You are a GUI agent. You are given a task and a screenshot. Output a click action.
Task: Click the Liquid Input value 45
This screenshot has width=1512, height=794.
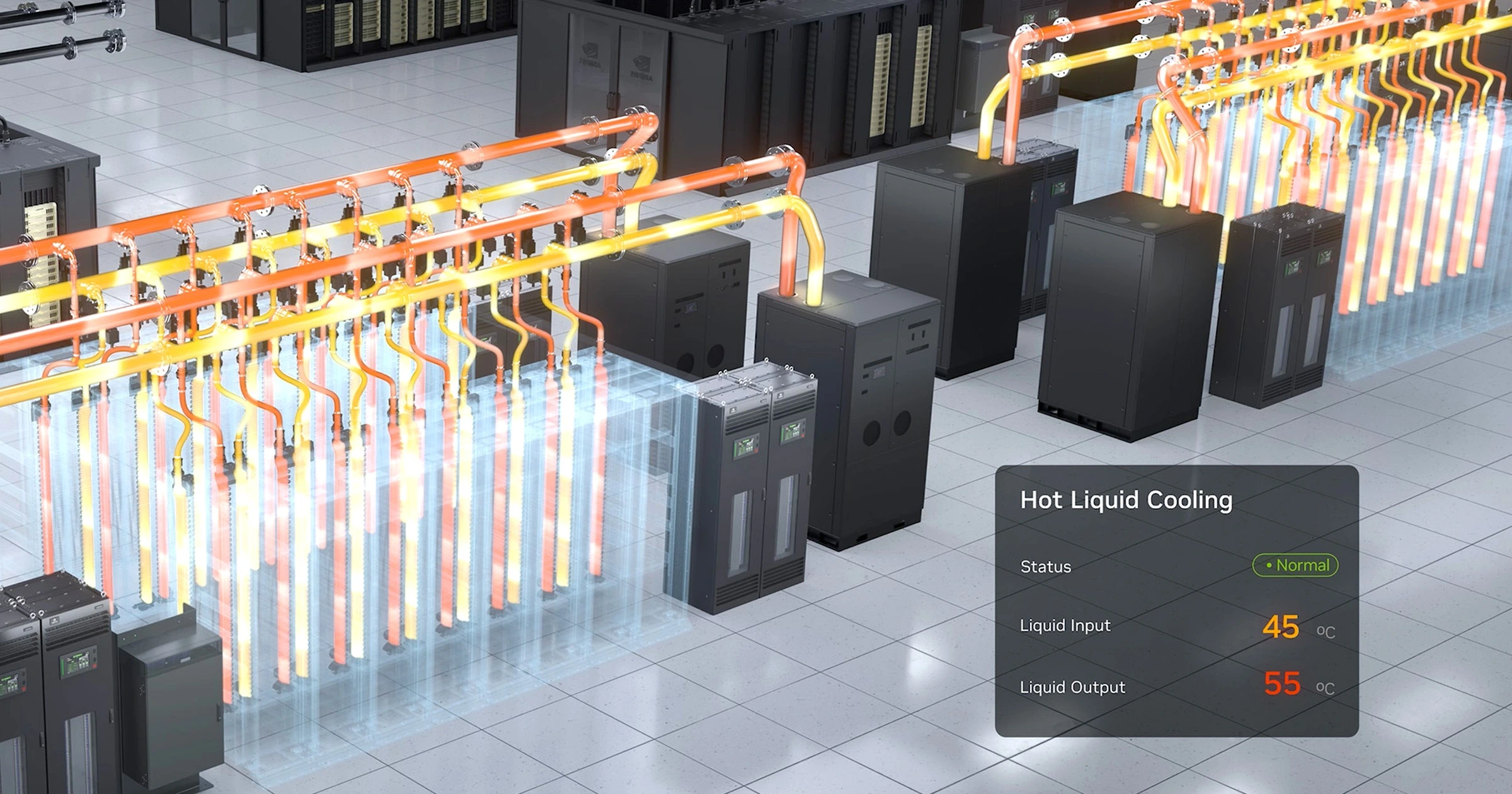(x=1281, y=627)
